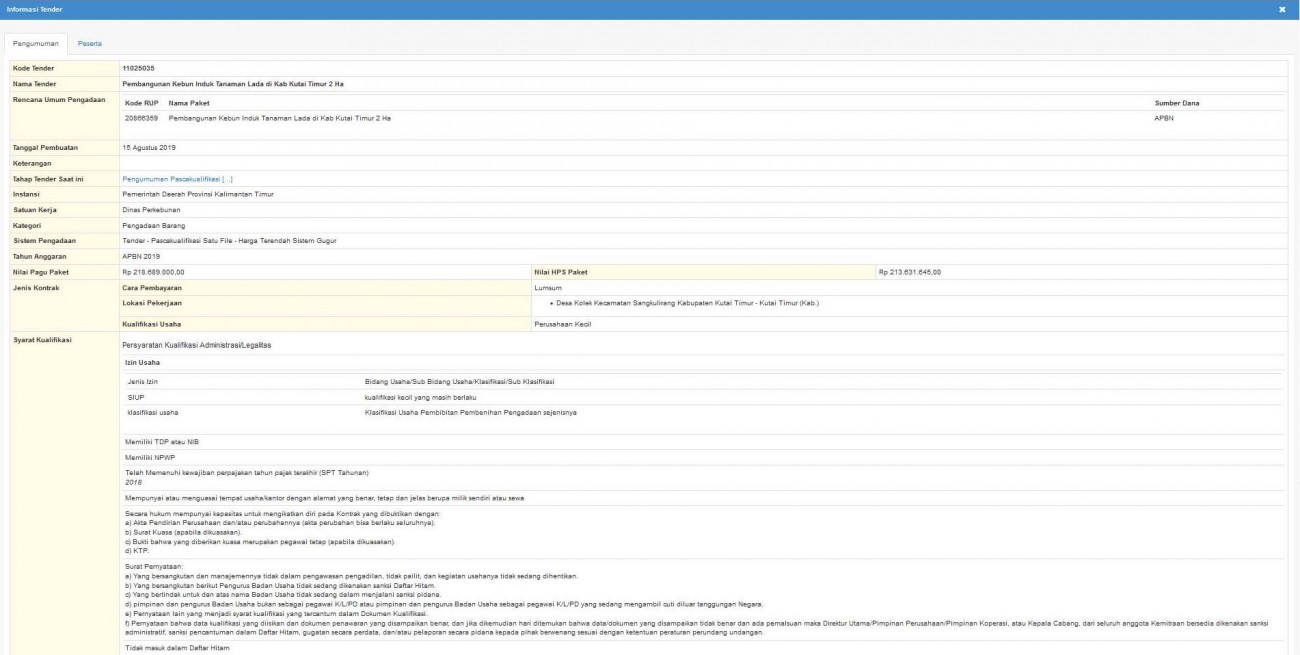This screenshot has width=1300, height=655.
Task: Click the Desa Kolek work location entry
Action: [x=680, y=302]
